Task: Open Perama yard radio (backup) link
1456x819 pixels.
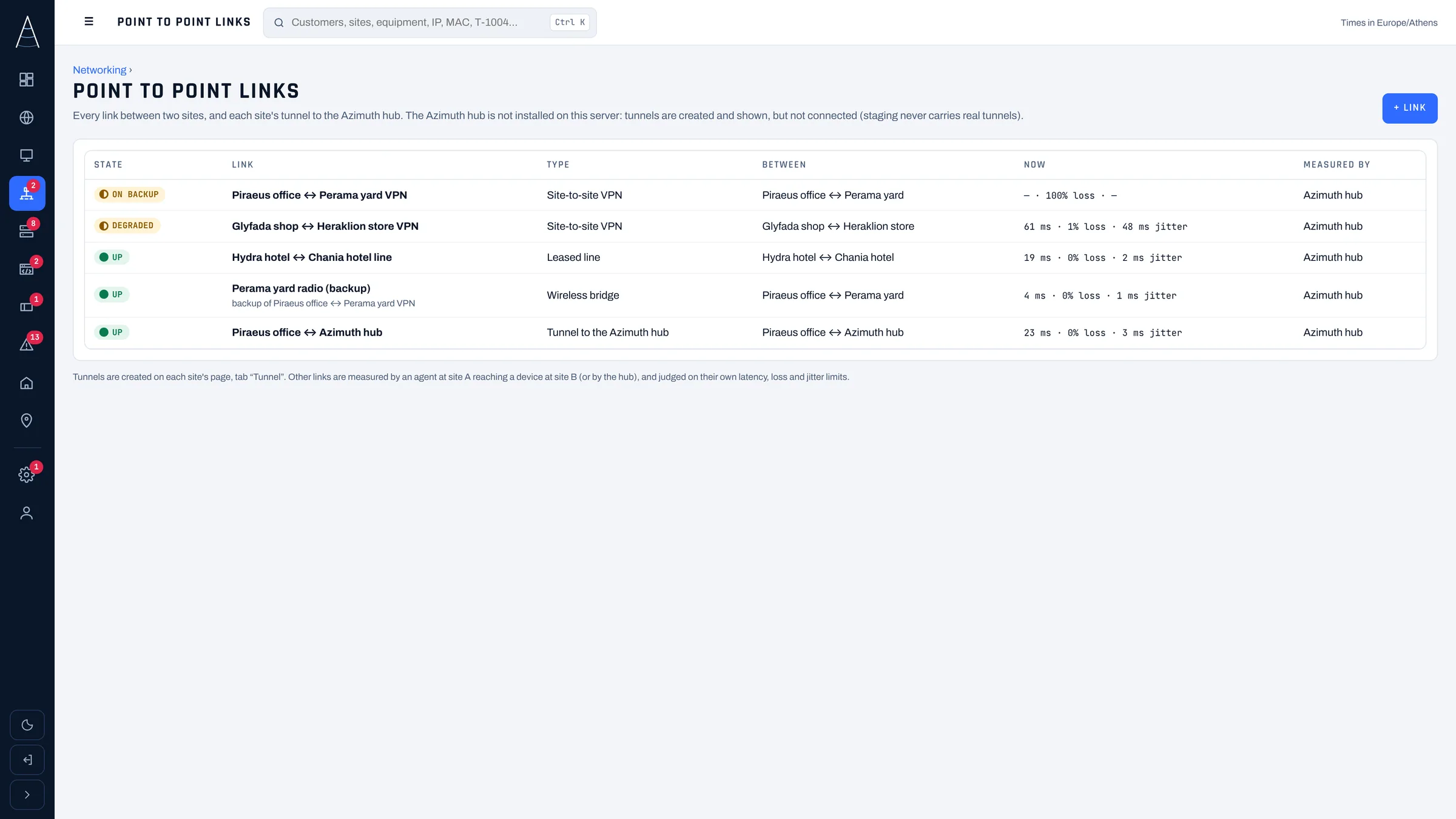Action: click(x=301, y=288)
